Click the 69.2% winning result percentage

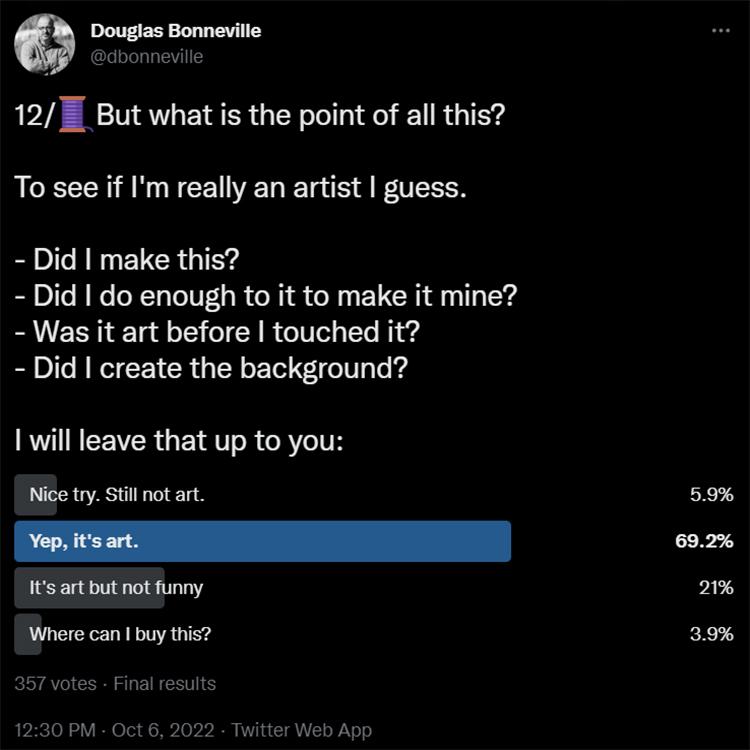[705, 542]
